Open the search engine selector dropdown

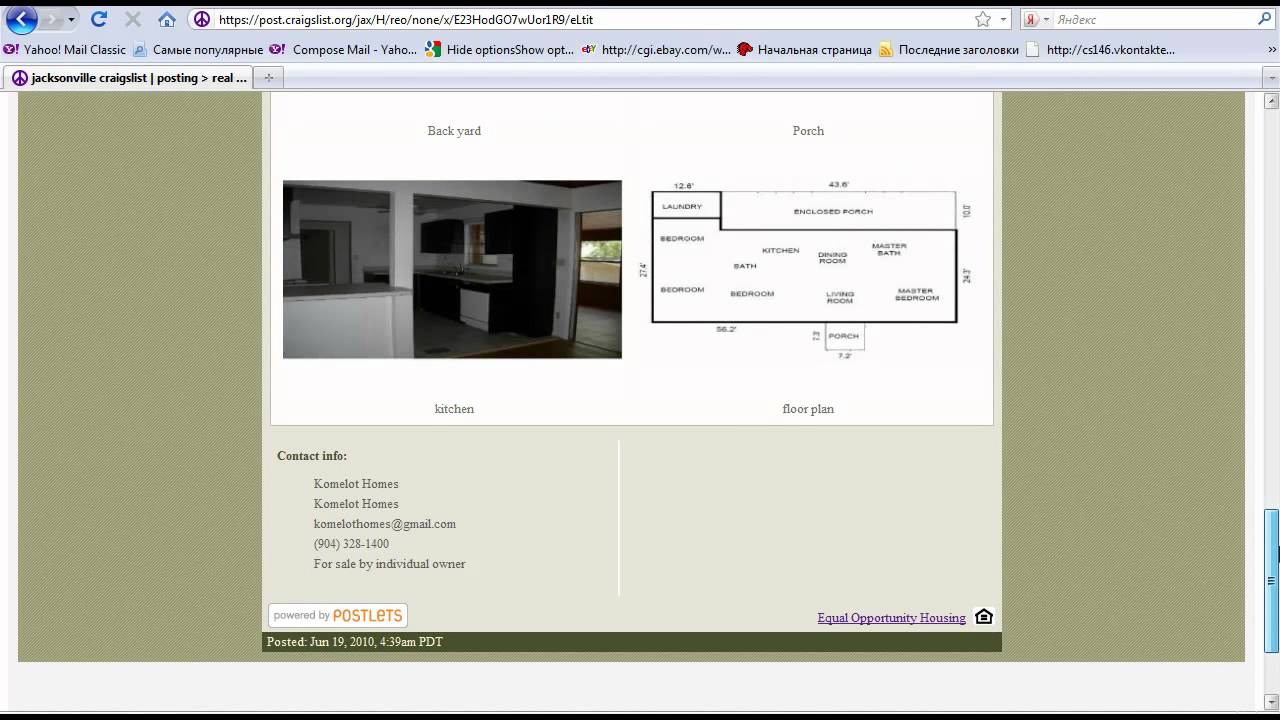[x=1046, y=20]
